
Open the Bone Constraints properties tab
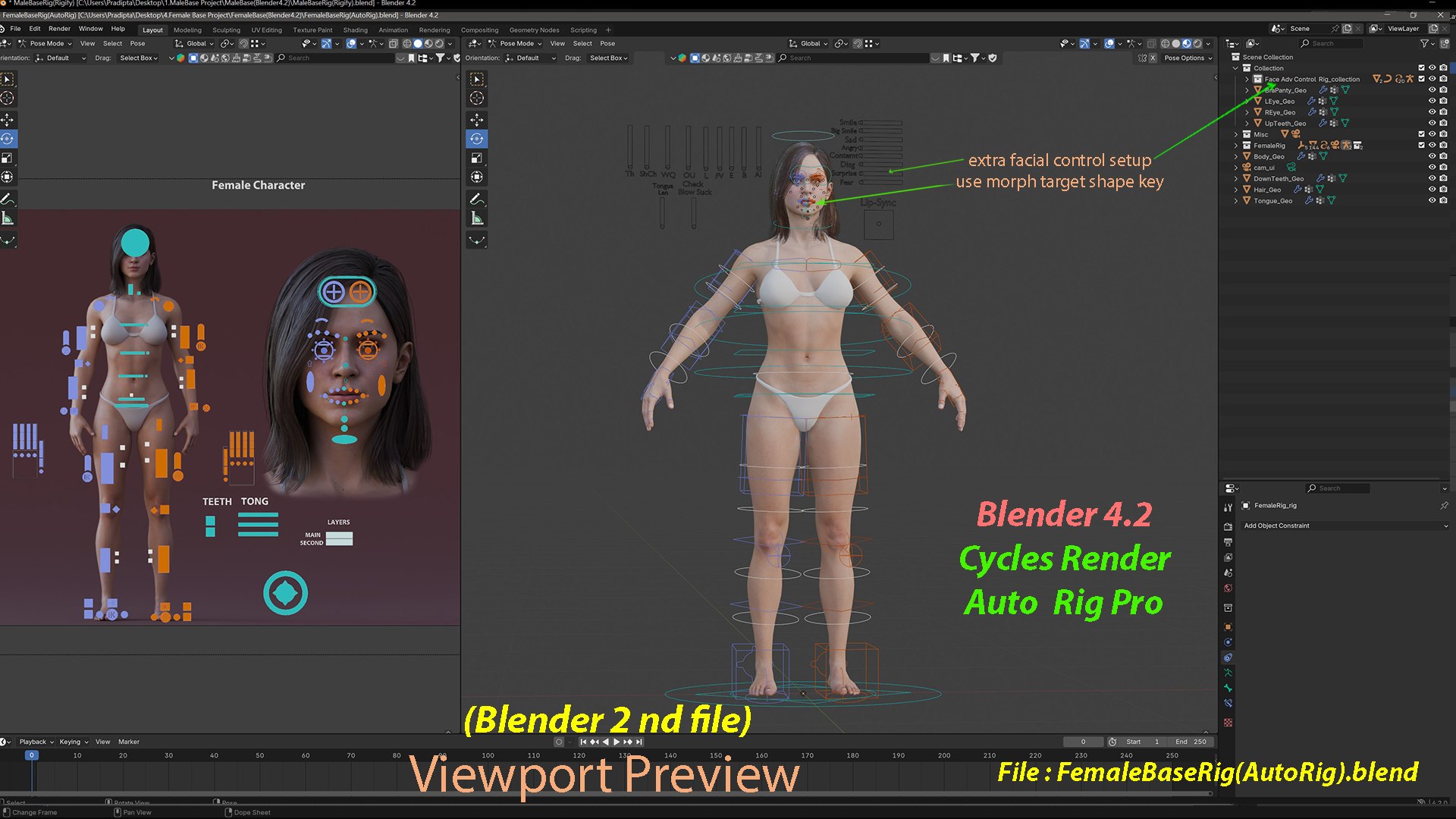[1228, 704]
